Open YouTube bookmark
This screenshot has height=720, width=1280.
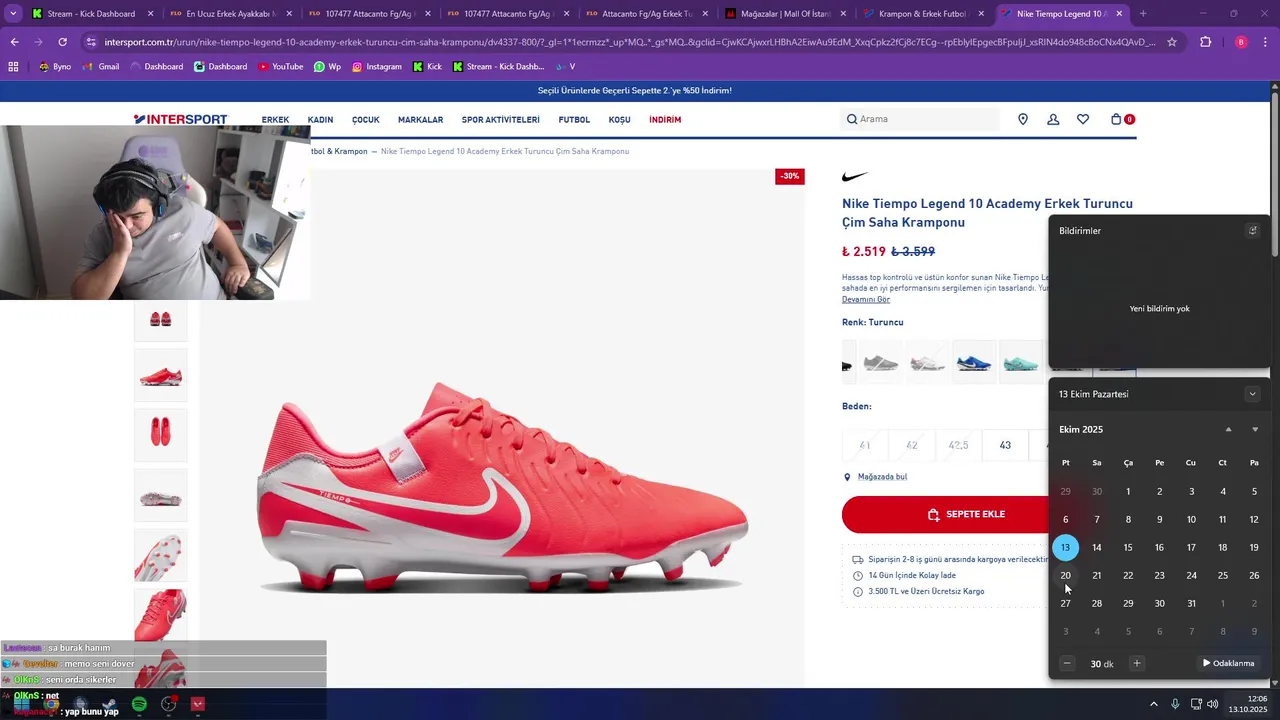pos(280,66)
